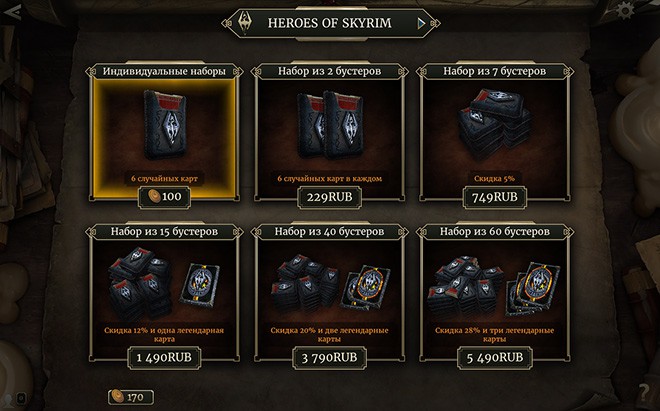This screenshot has height=411, width=660.
Task: Click the gold coin balance 170 indicator
Action: [x=130, y=397]
